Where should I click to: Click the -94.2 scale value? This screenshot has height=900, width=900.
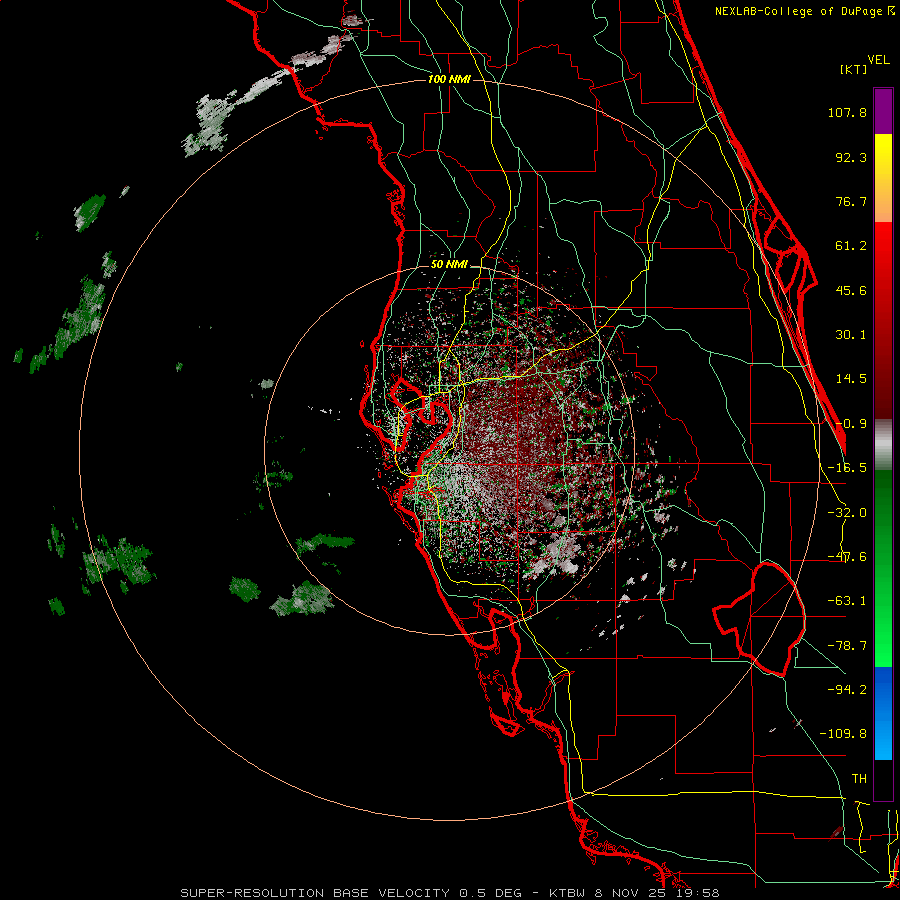click(847, 689)
